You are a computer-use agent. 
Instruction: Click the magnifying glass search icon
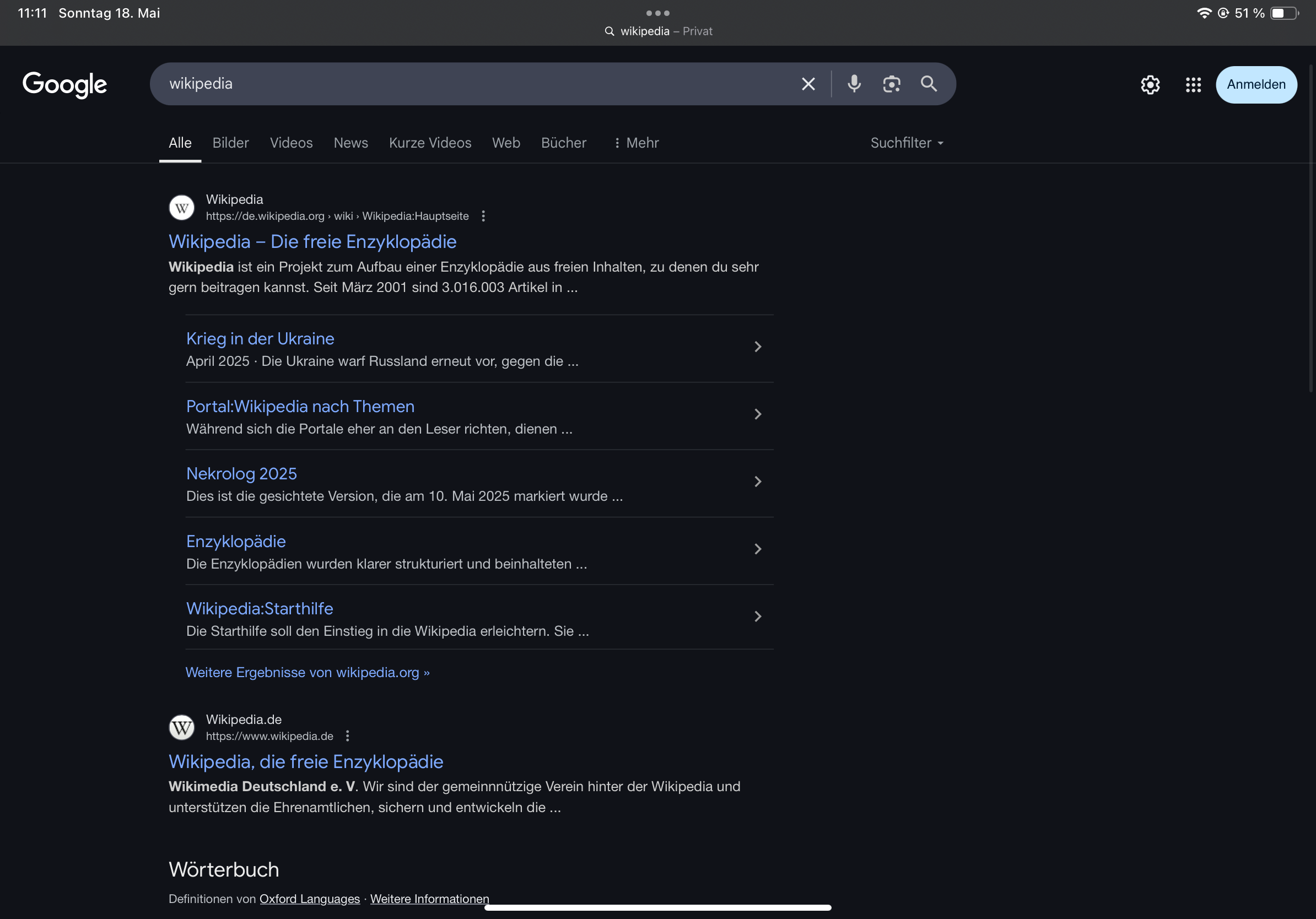click(x=929, y=84)
